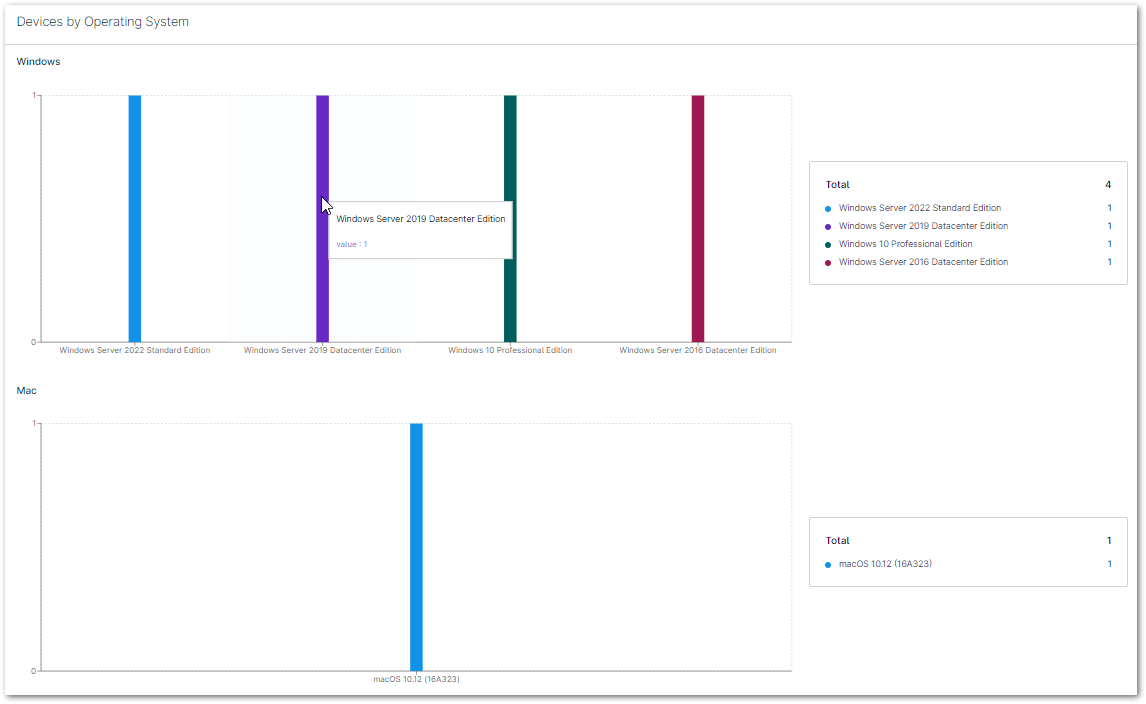Select Windows 10 Professional Edition legend entry
This screenshot has height=704, width=1146.
pyautogui.click(x=905, y=244)
